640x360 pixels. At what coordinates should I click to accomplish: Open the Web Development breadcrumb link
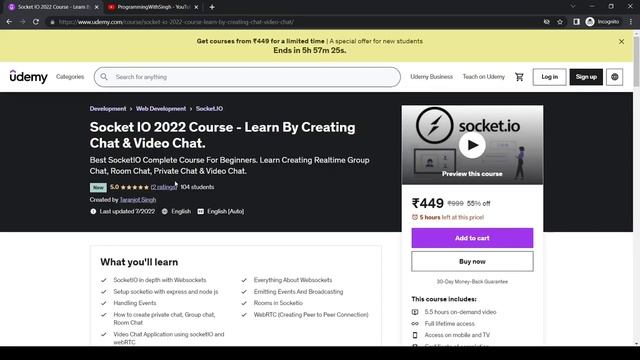click(x=161, y=109)
